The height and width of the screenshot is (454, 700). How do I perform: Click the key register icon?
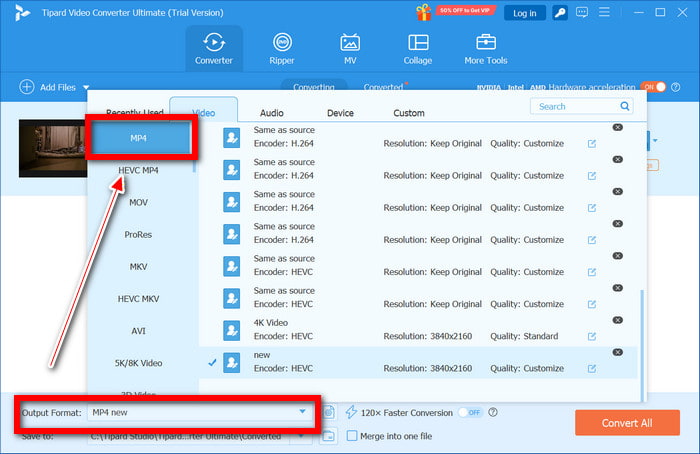[x=561, y=13]
